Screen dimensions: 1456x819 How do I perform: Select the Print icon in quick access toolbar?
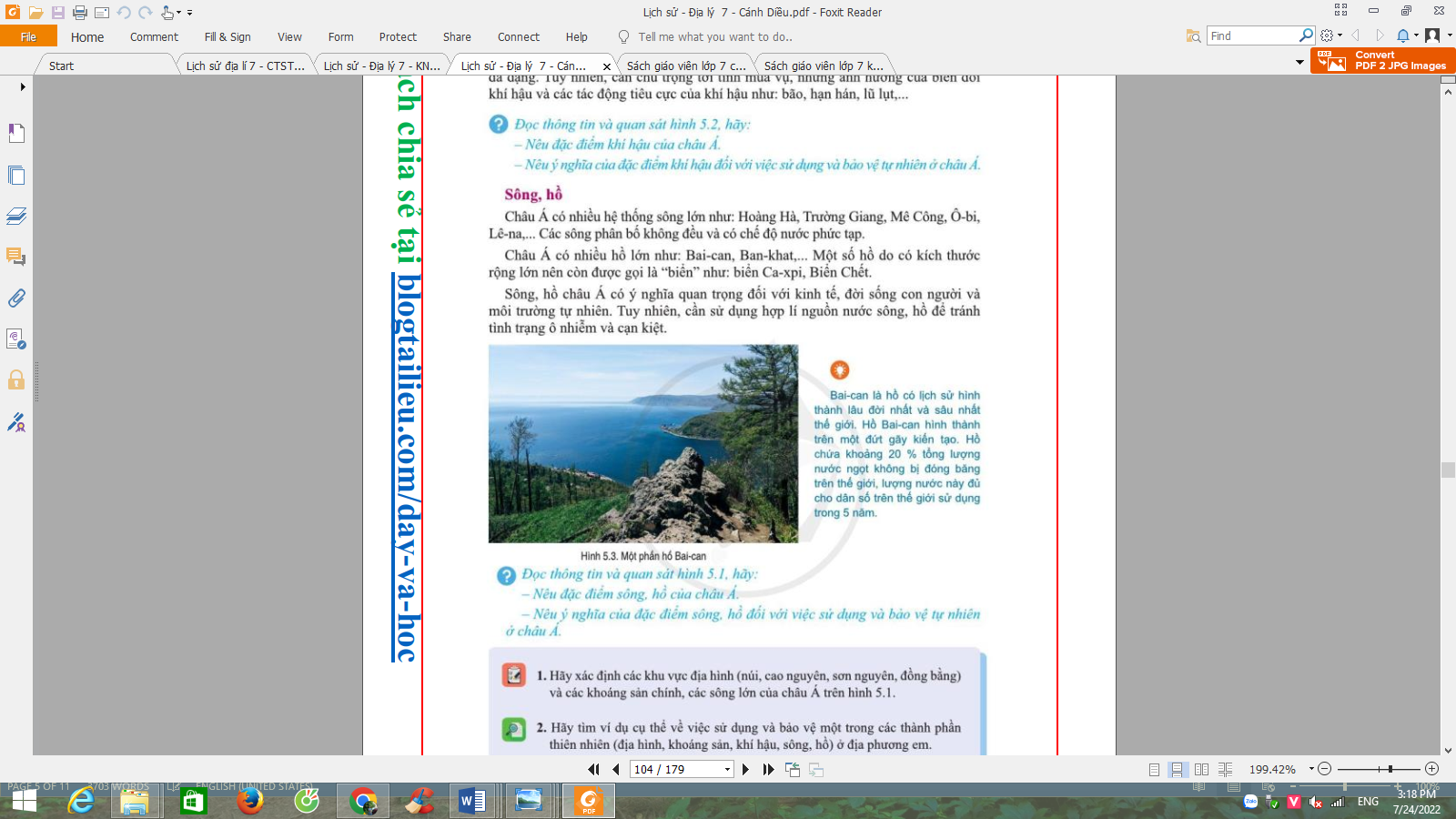click(80, 13)
